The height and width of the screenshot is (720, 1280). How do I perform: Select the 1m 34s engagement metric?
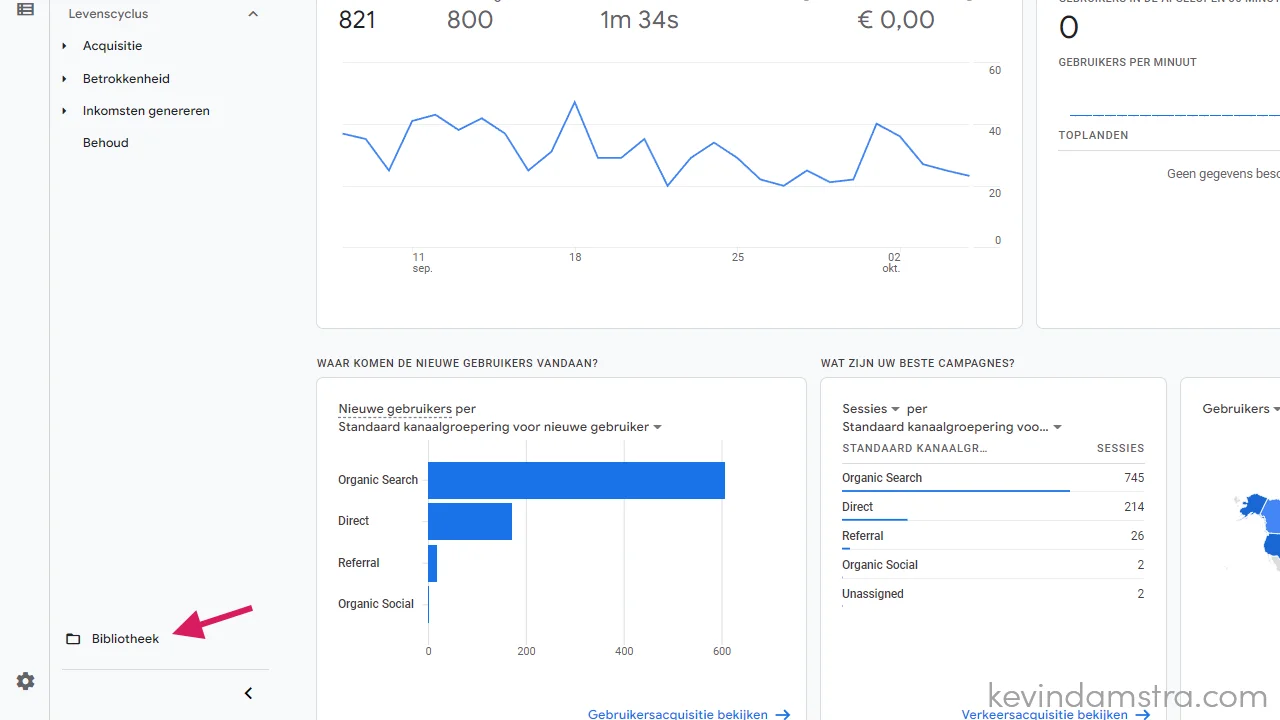(x=639, y=19)
